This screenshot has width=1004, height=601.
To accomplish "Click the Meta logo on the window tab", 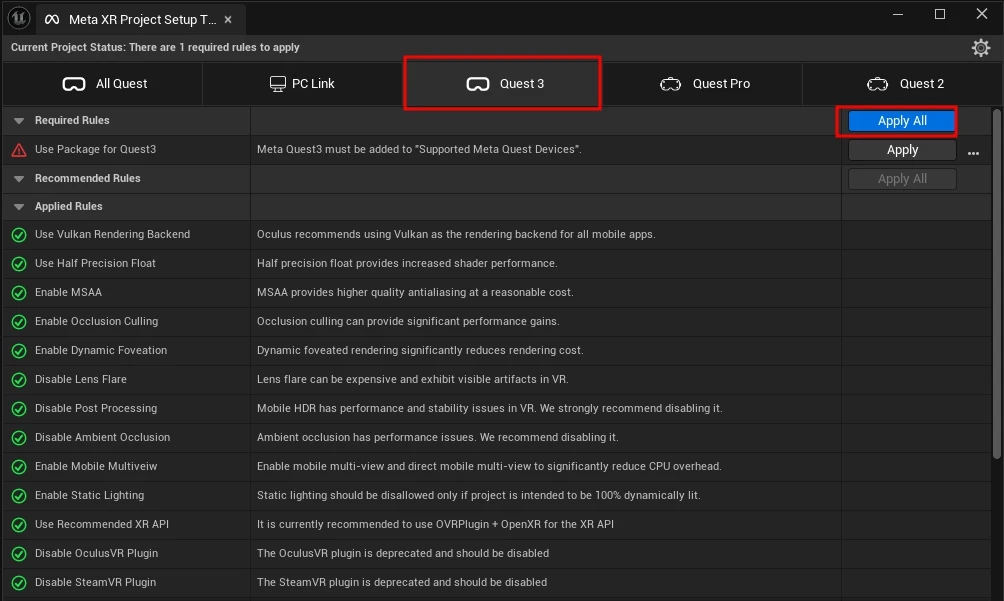I will pos(52,20).
